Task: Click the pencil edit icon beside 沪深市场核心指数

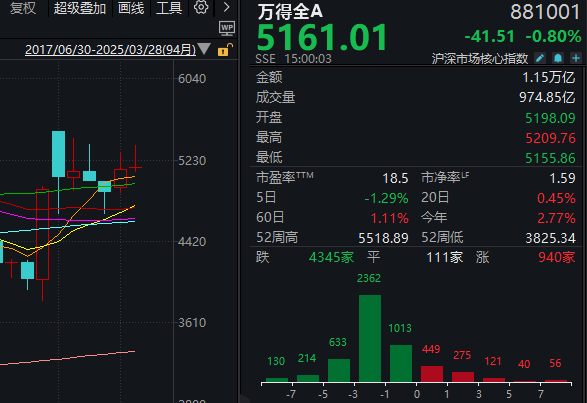Action: [540, 58]
